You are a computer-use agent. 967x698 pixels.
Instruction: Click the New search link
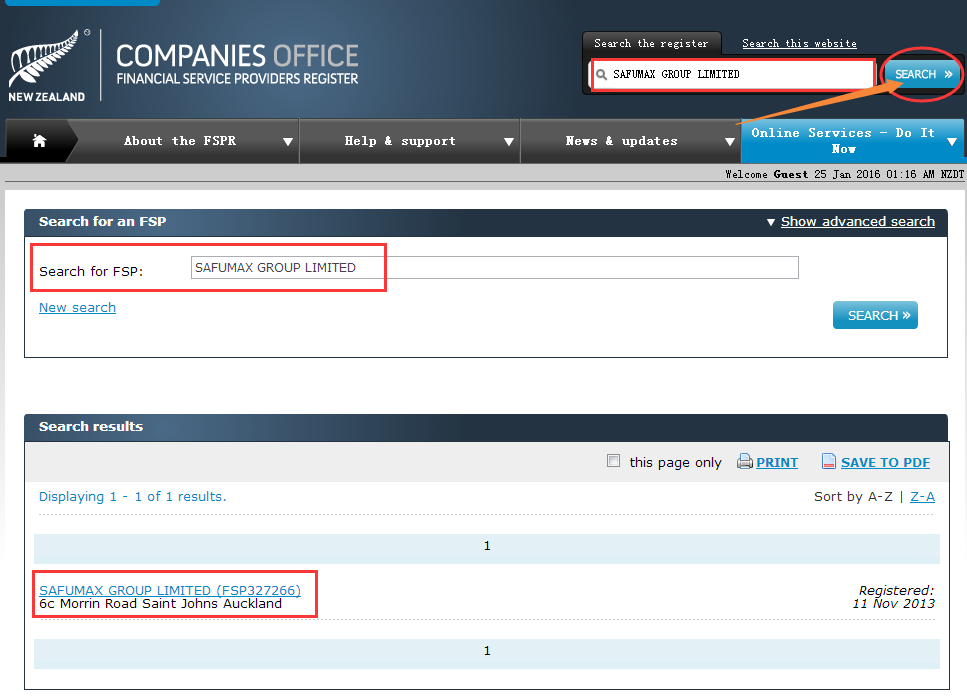click(x=77, y=308)
